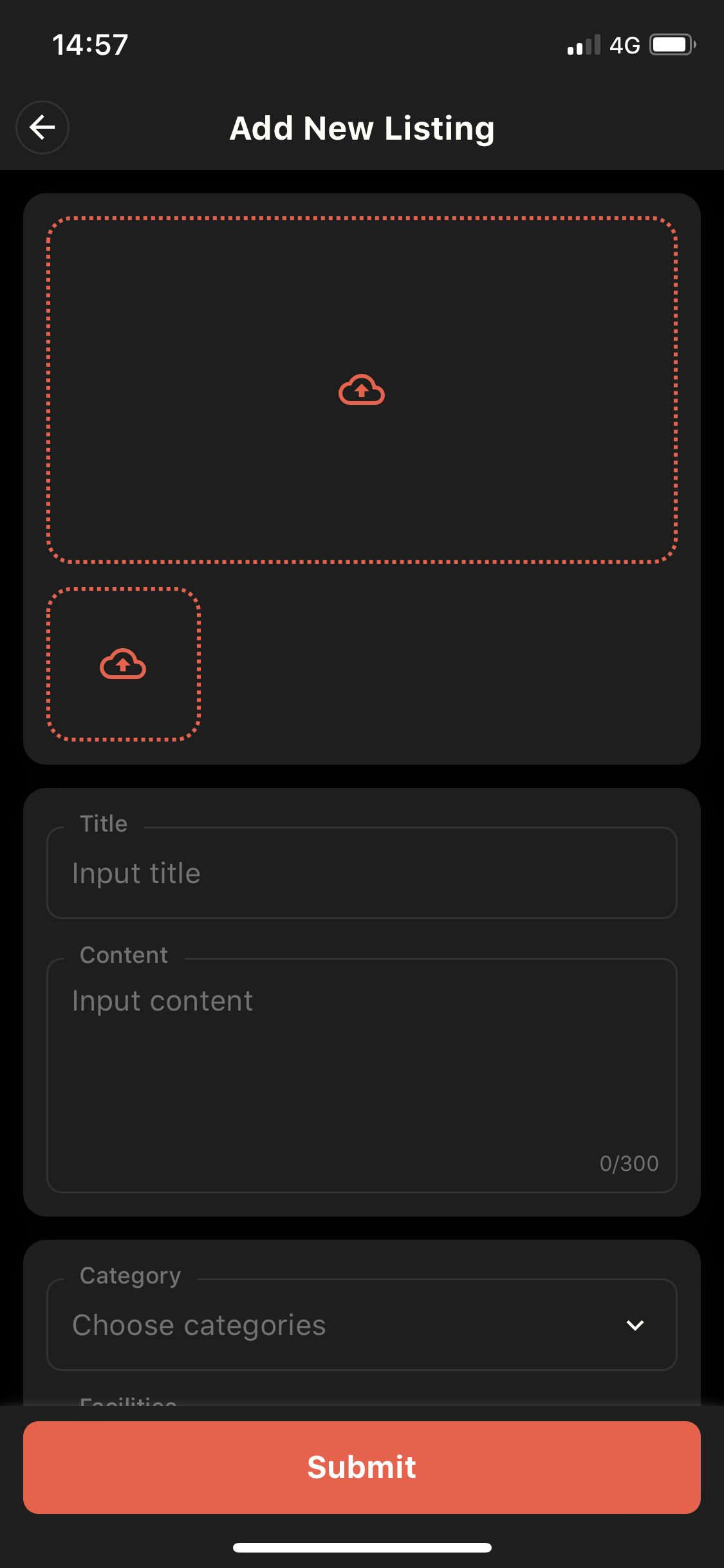Select the small dashed gallery upload box
The width and height of the screenshot is (724, 1568).
point(123,664)
